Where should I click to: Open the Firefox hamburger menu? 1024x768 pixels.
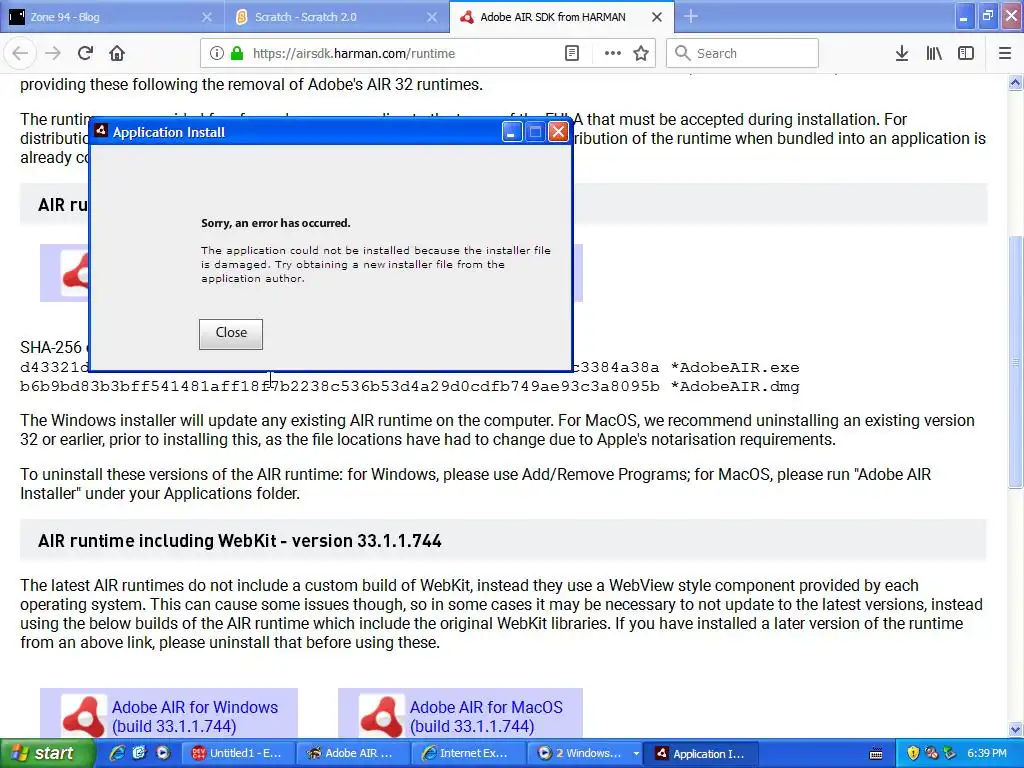click(1005, 53)
